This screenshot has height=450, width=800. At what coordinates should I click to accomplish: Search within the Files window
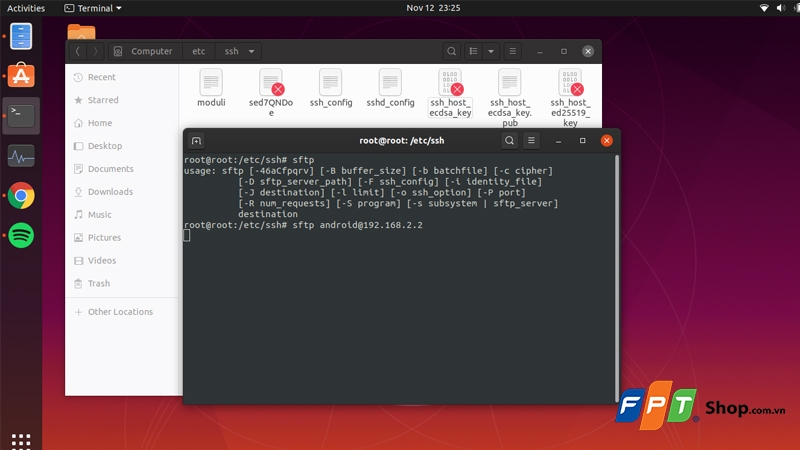click(452, 51)
